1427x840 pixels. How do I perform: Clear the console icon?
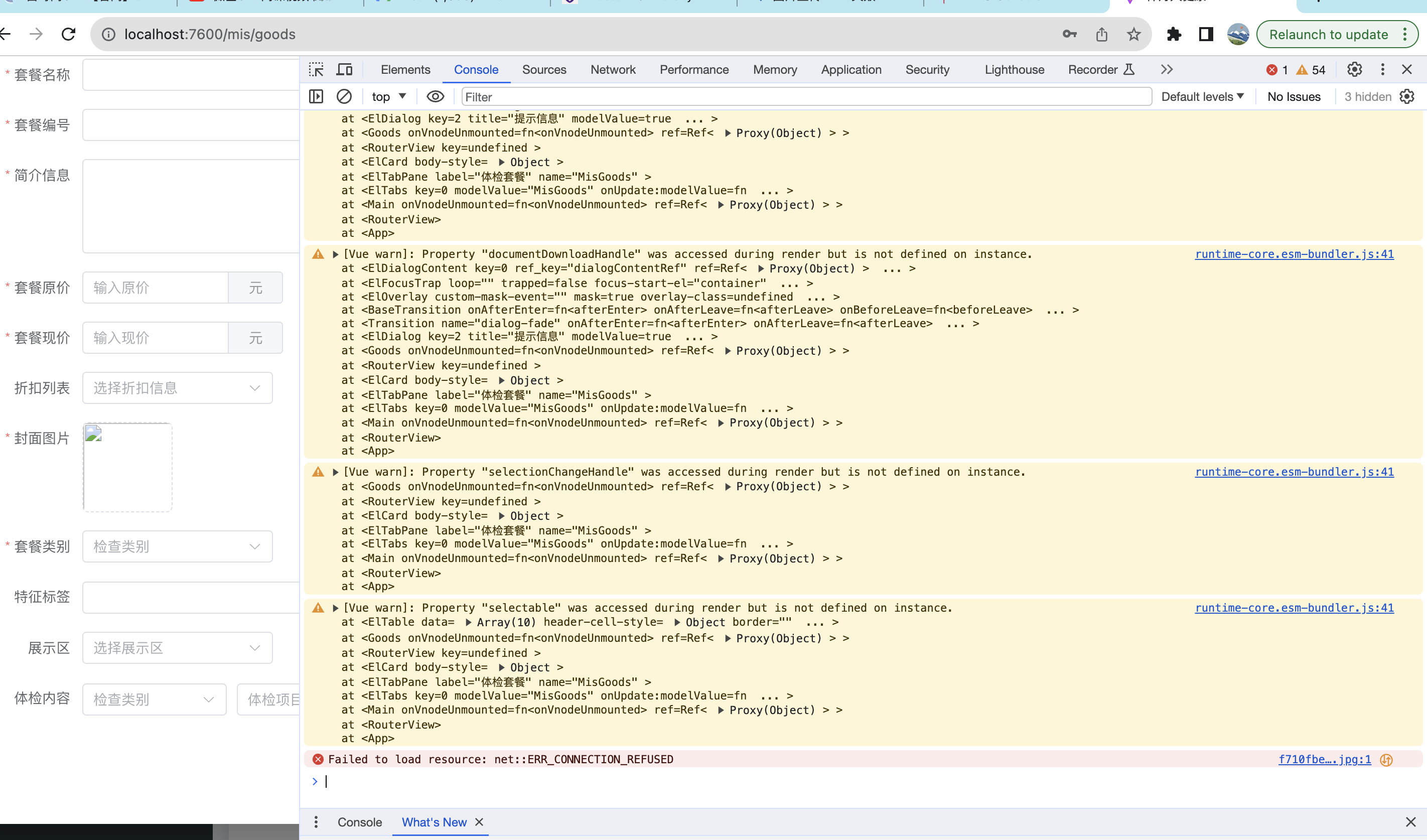pyautogui.click(x=344, y=97)
